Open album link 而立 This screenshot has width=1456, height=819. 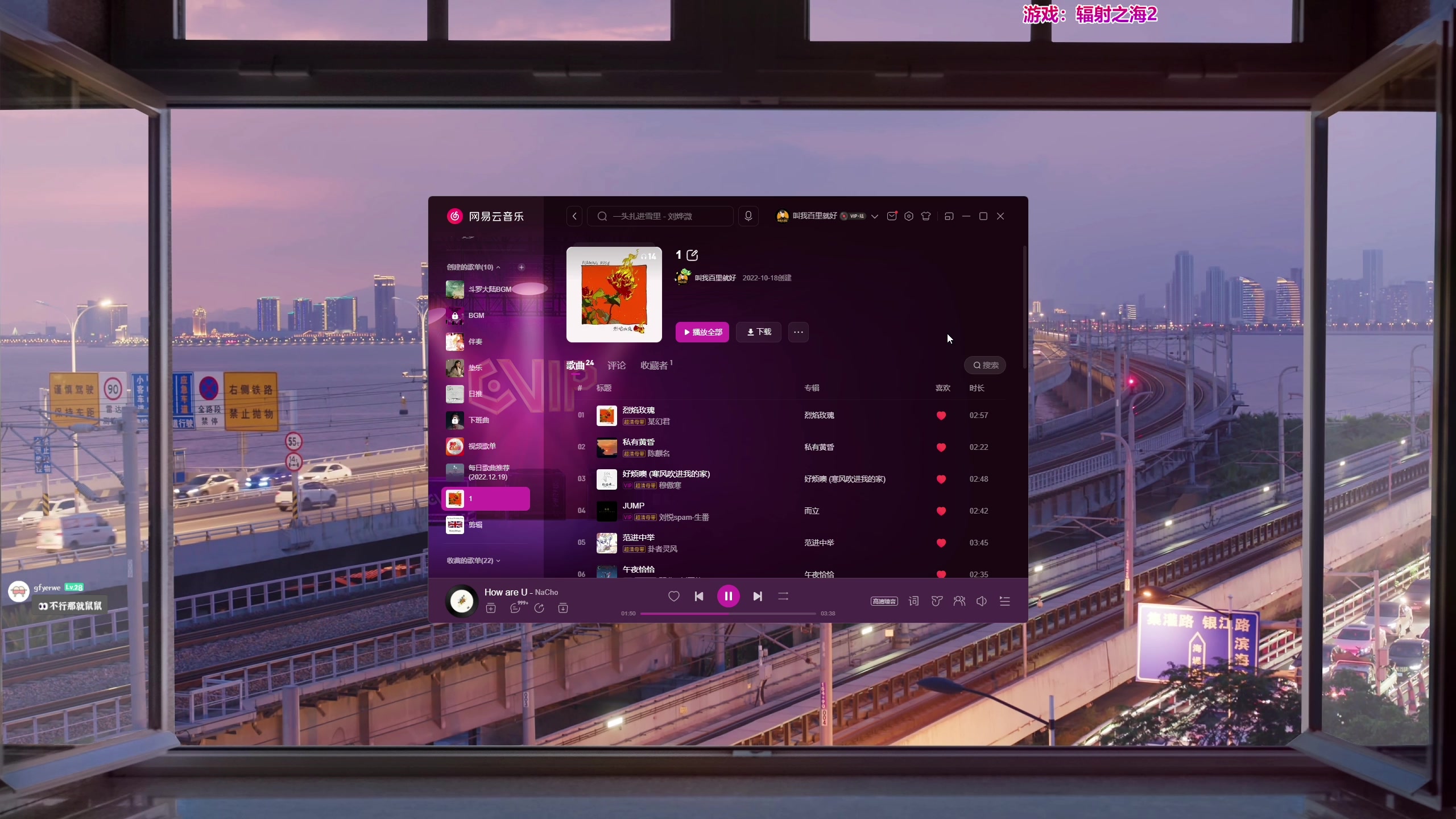click(812, 511)
